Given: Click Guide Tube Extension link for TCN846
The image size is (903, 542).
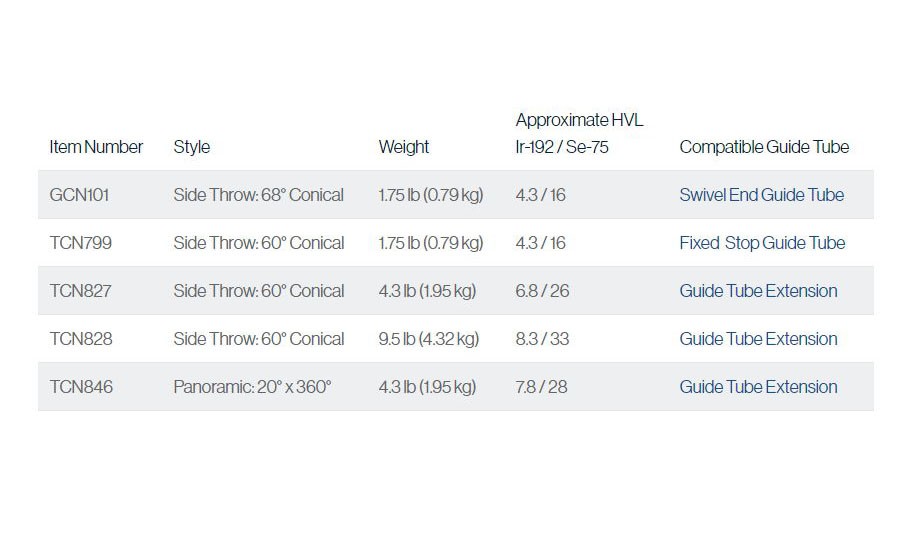Looking at the screenshot, I should point(758,386).
